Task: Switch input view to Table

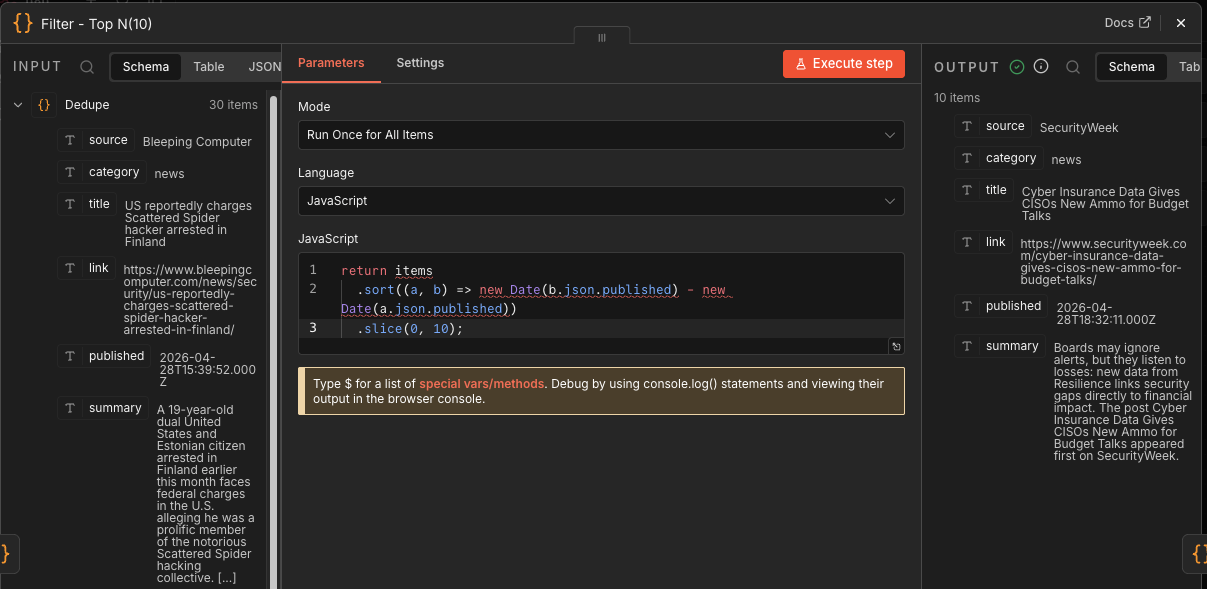Action: pos(209,67)
